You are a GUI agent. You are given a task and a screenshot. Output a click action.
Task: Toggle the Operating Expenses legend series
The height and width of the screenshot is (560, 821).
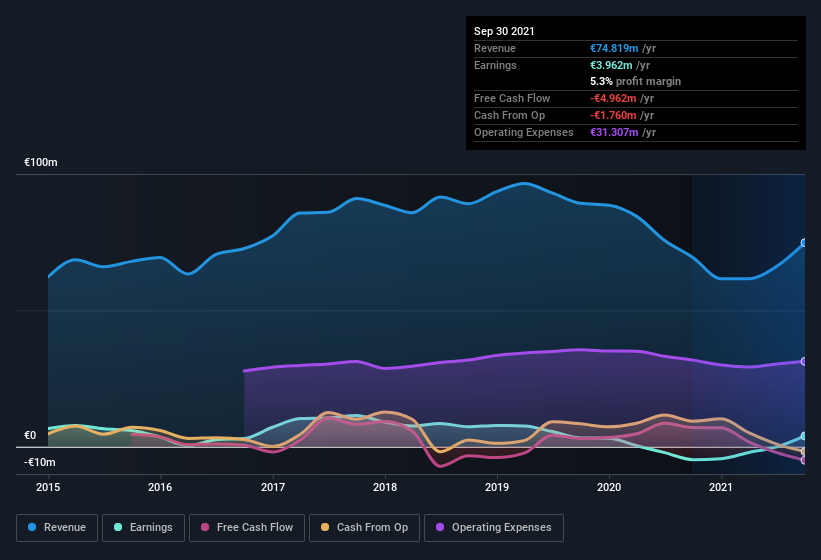click(x=494, y=528)
